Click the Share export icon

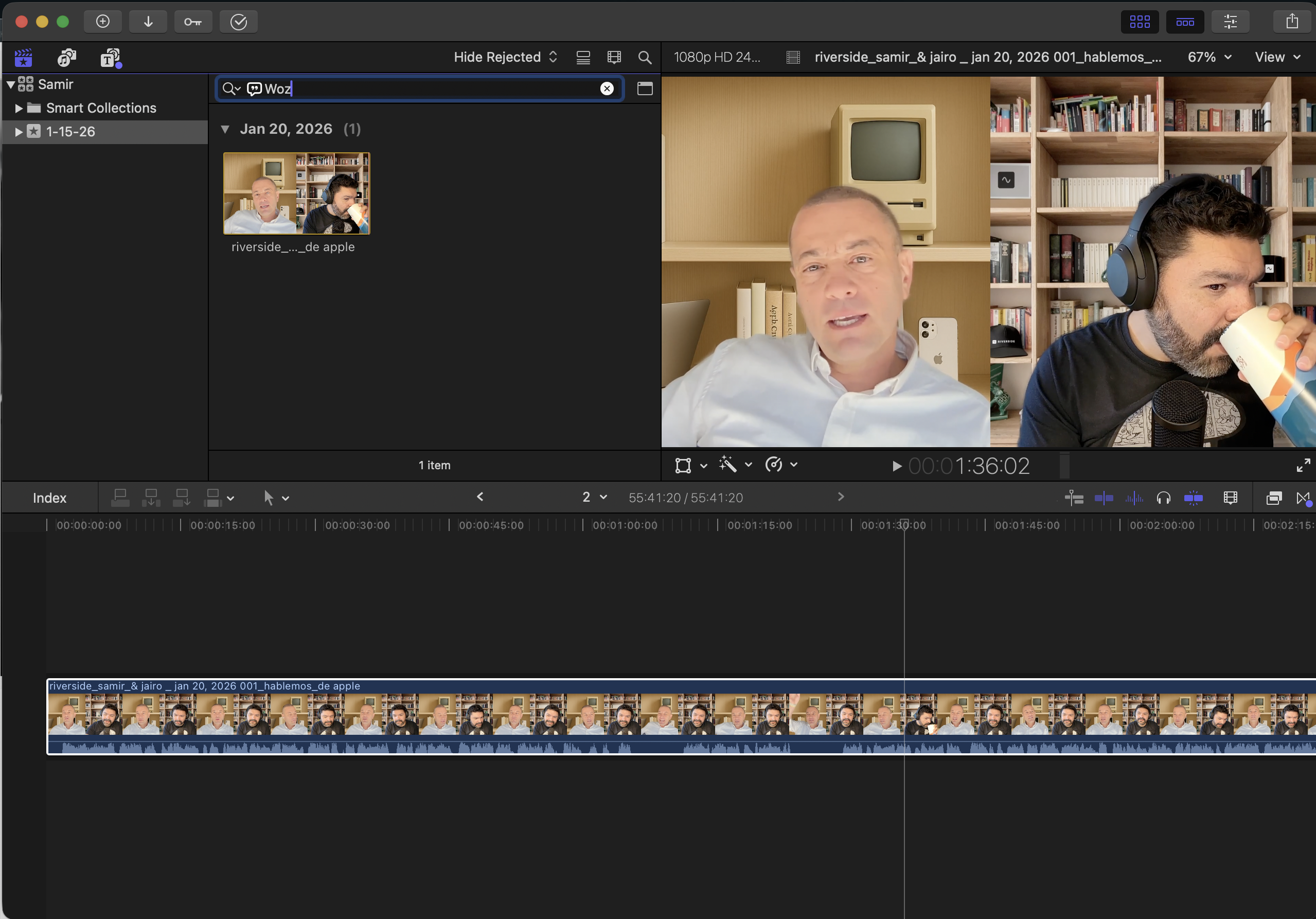tap(1291, 22)
